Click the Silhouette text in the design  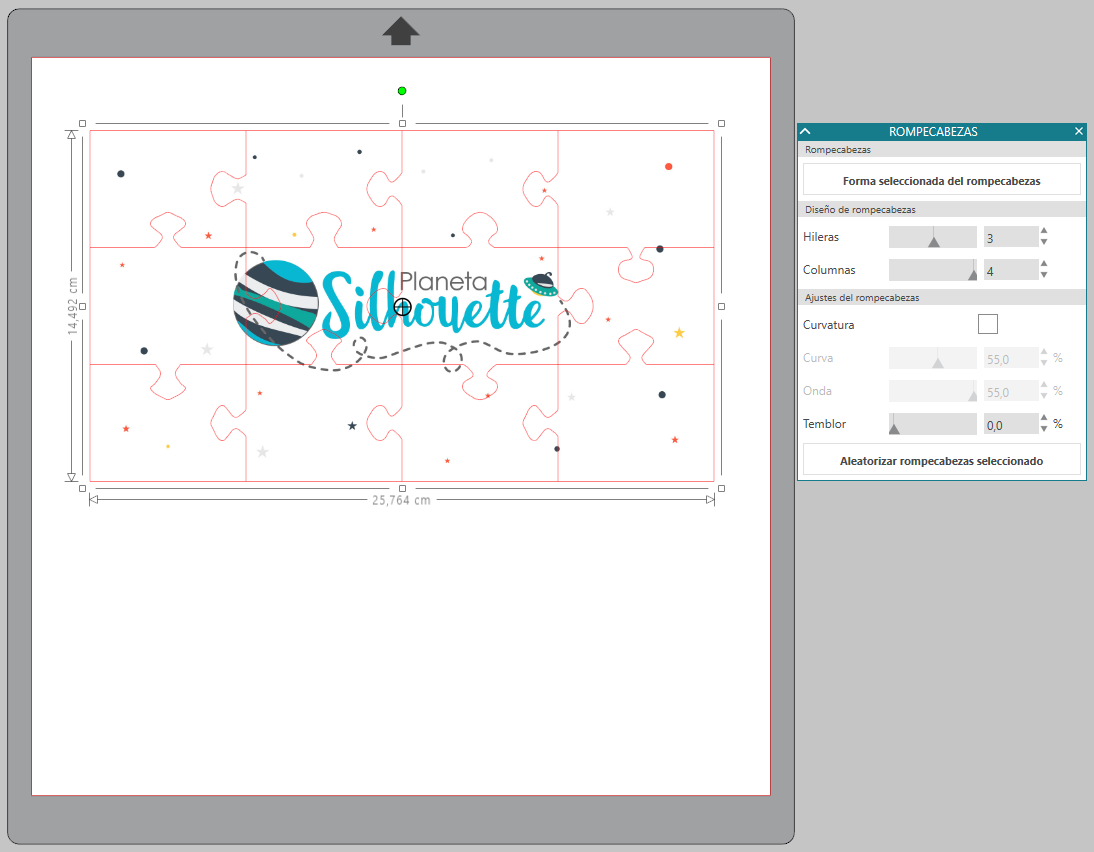coord(433,307)
